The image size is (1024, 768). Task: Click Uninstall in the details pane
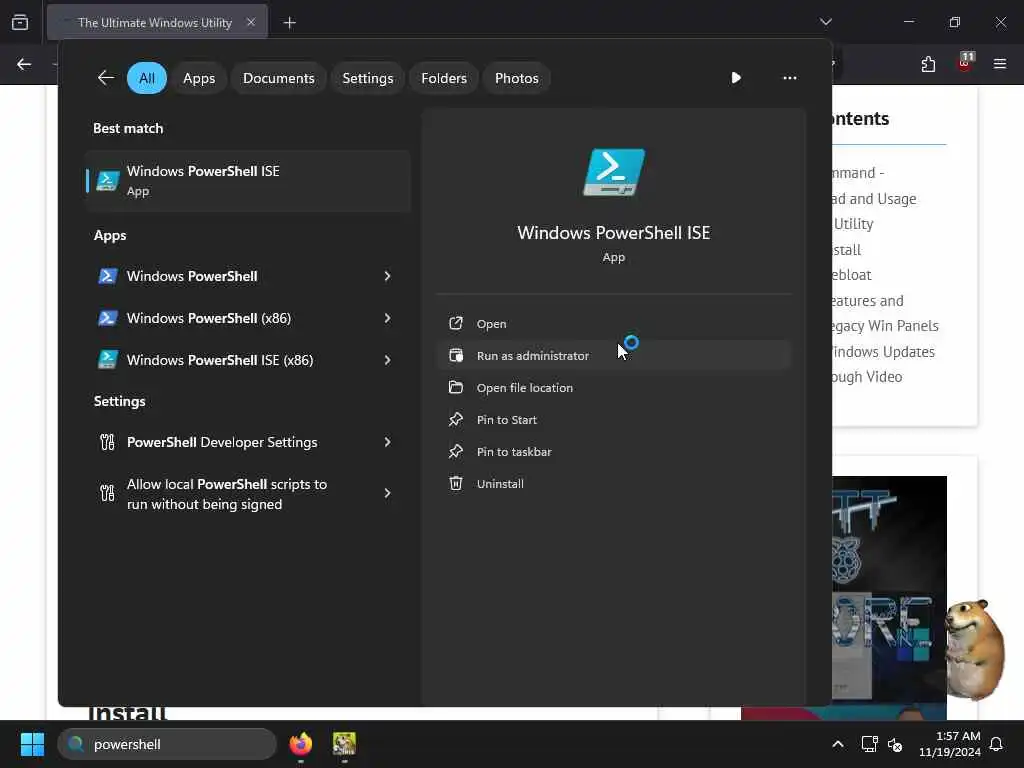614,484
